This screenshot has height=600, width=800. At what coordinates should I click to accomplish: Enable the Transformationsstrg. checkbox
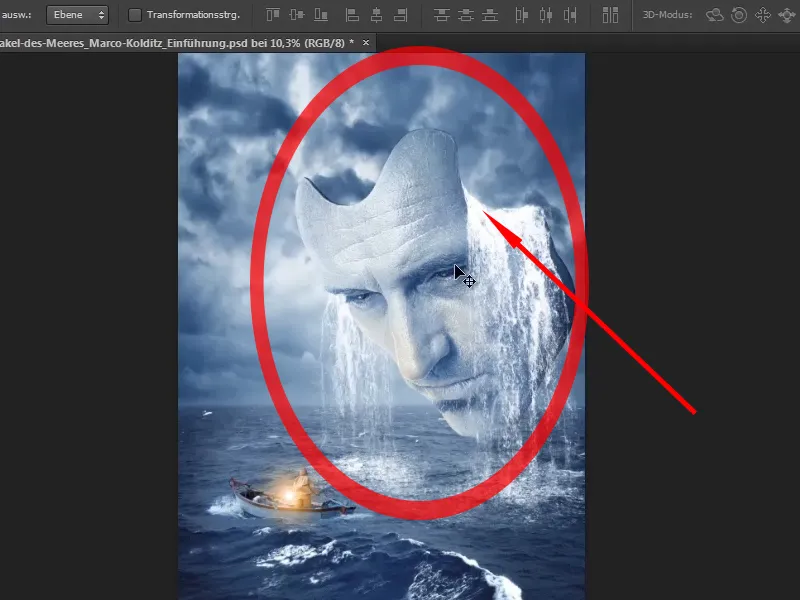135,15
